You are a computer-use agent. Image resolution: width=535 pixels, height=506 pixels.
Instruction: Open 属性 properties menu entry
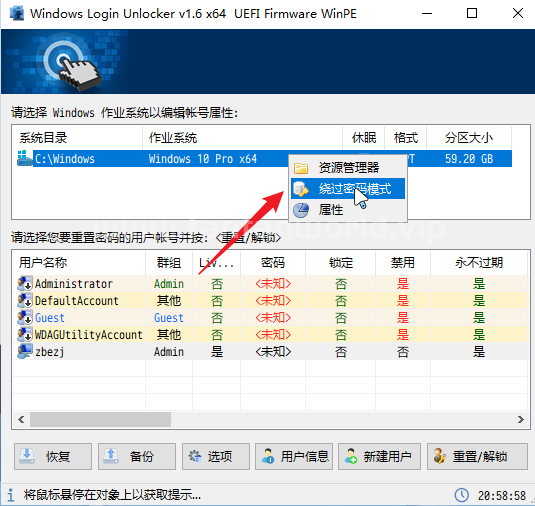coord(348,209)
